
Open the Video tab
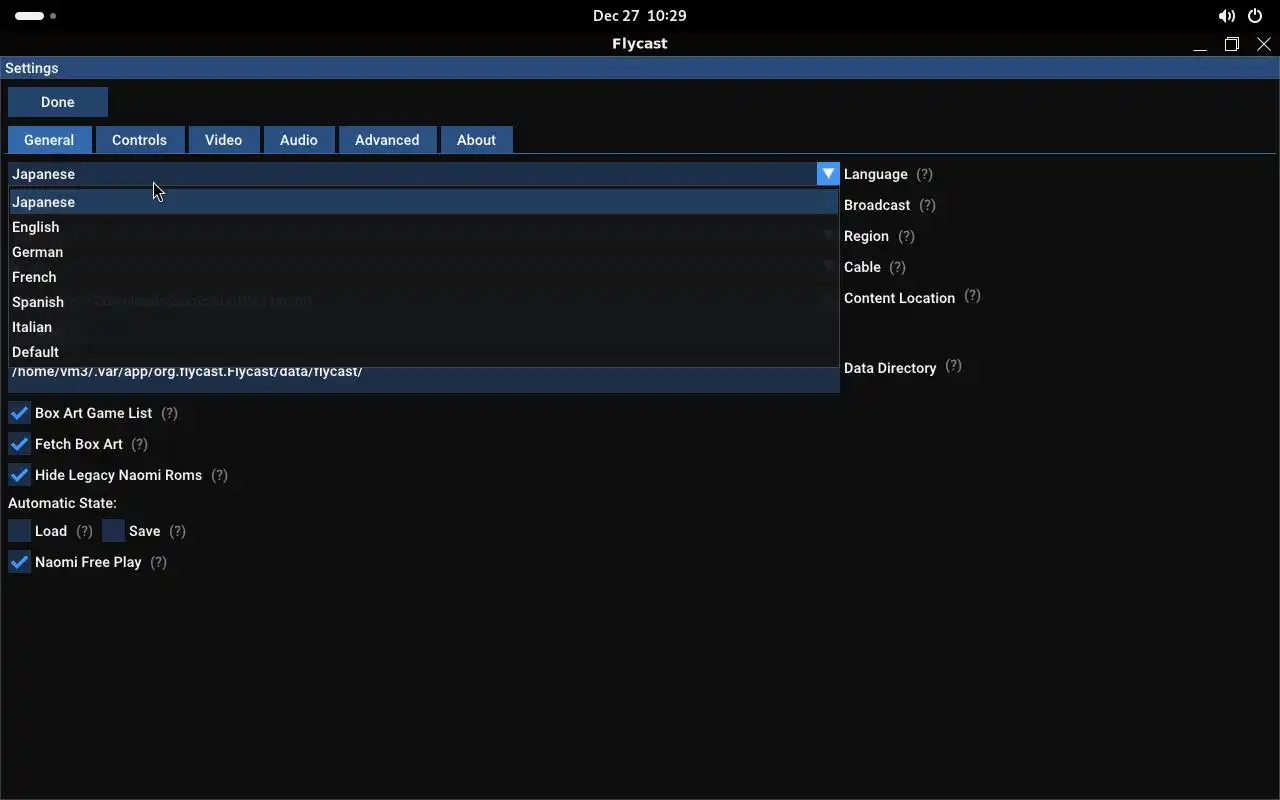(223, 140)
